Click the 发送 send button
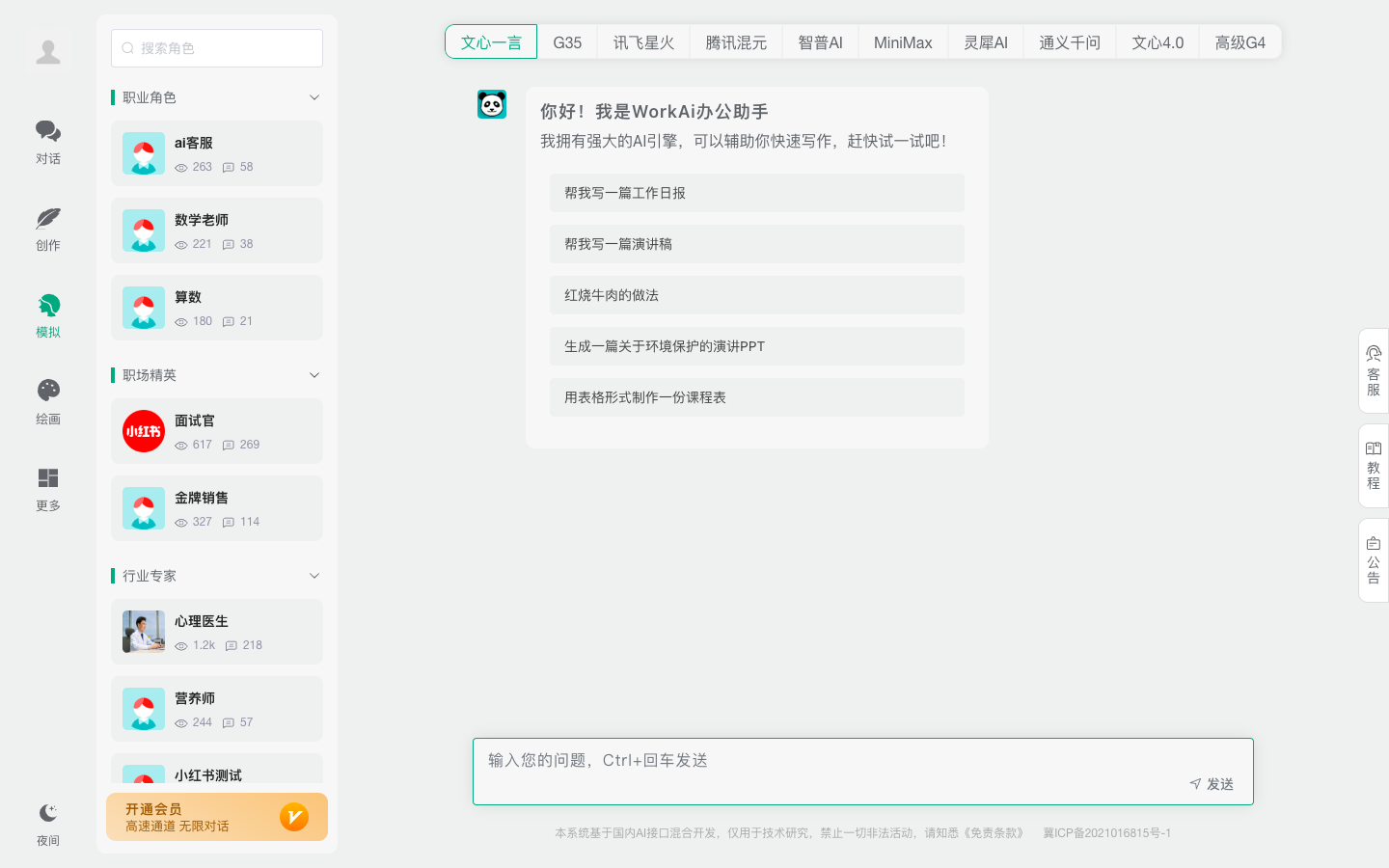This screenshot has width=1389, height=868. click(x=1212, y=784)
